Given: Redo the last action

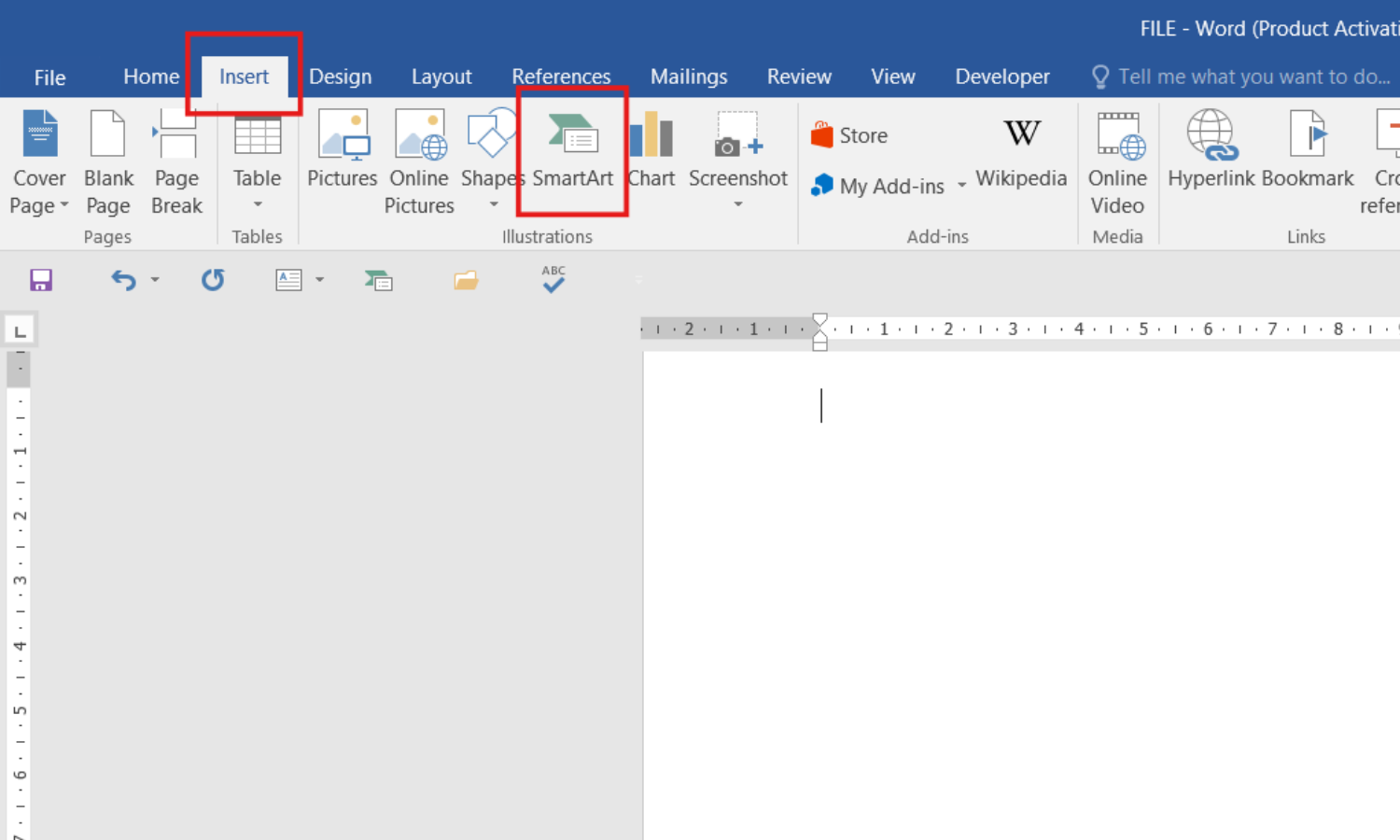Looking at the screenshot, I should [212, 280].
